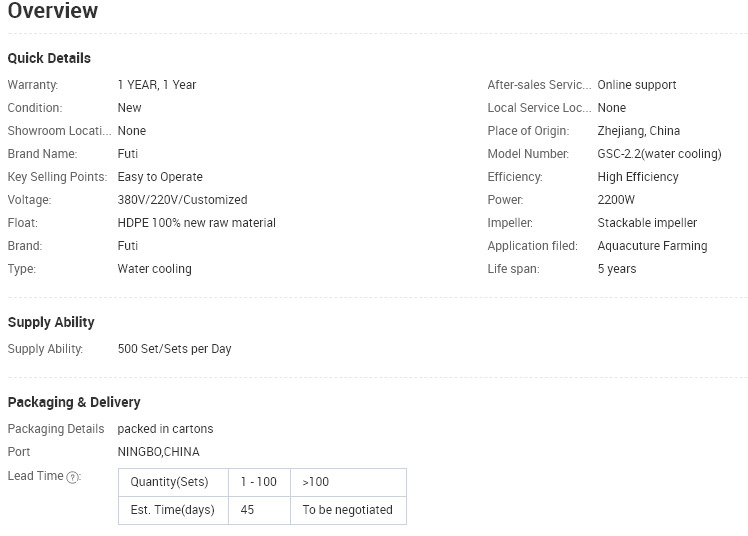
Task: Click the 1 - 100 quantity cell
Action: 259,482
